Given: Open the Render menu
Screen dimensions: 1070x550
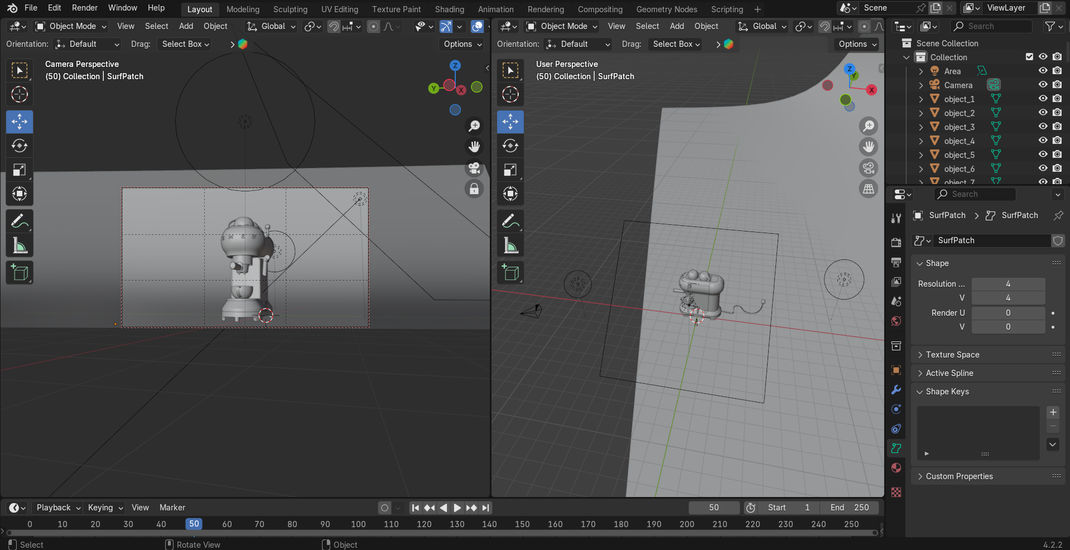Looking at the screenshot, I should [x=85, y=8].
